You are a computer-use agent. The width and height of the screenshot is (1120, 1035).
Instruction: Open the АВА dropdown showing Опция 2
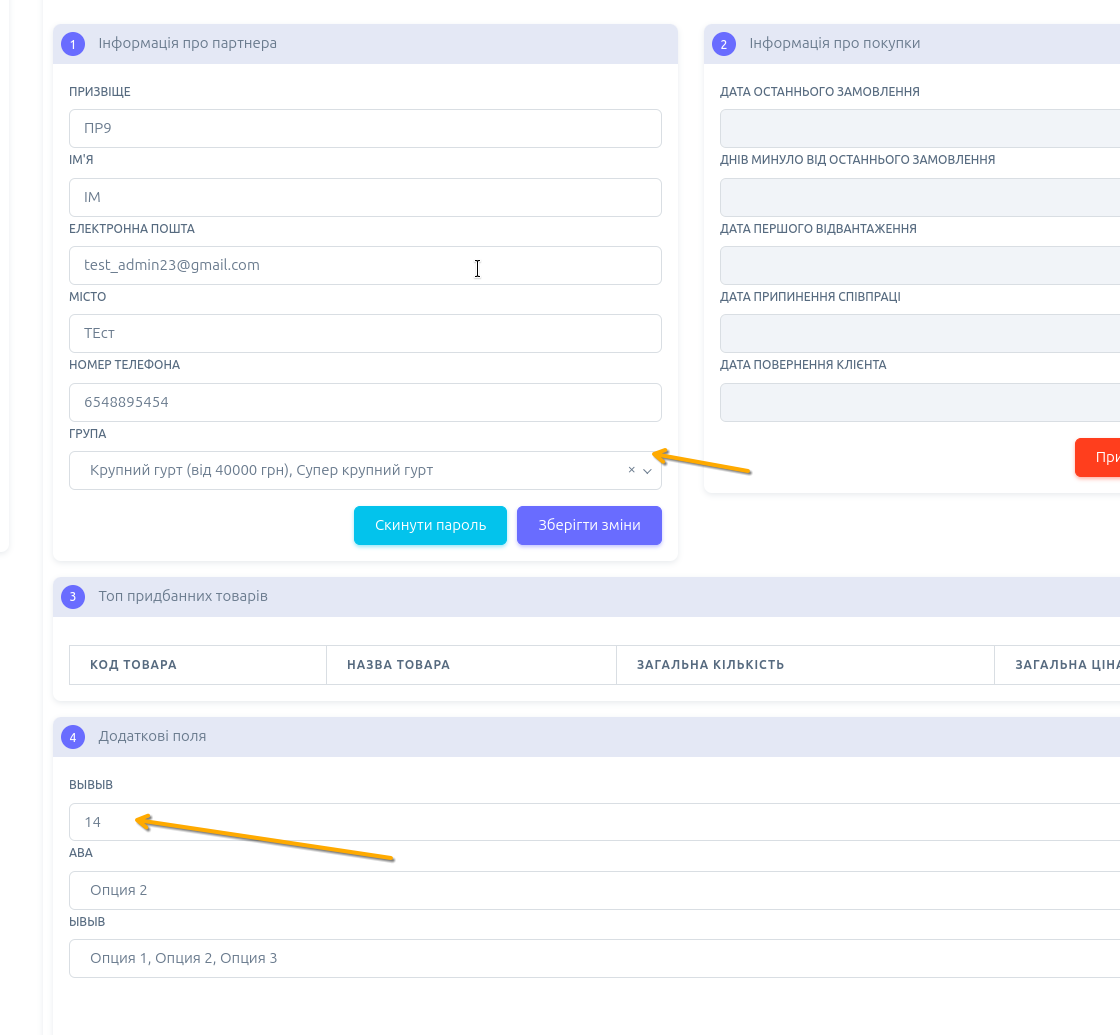pyautogui.click(x=590, y=890)
